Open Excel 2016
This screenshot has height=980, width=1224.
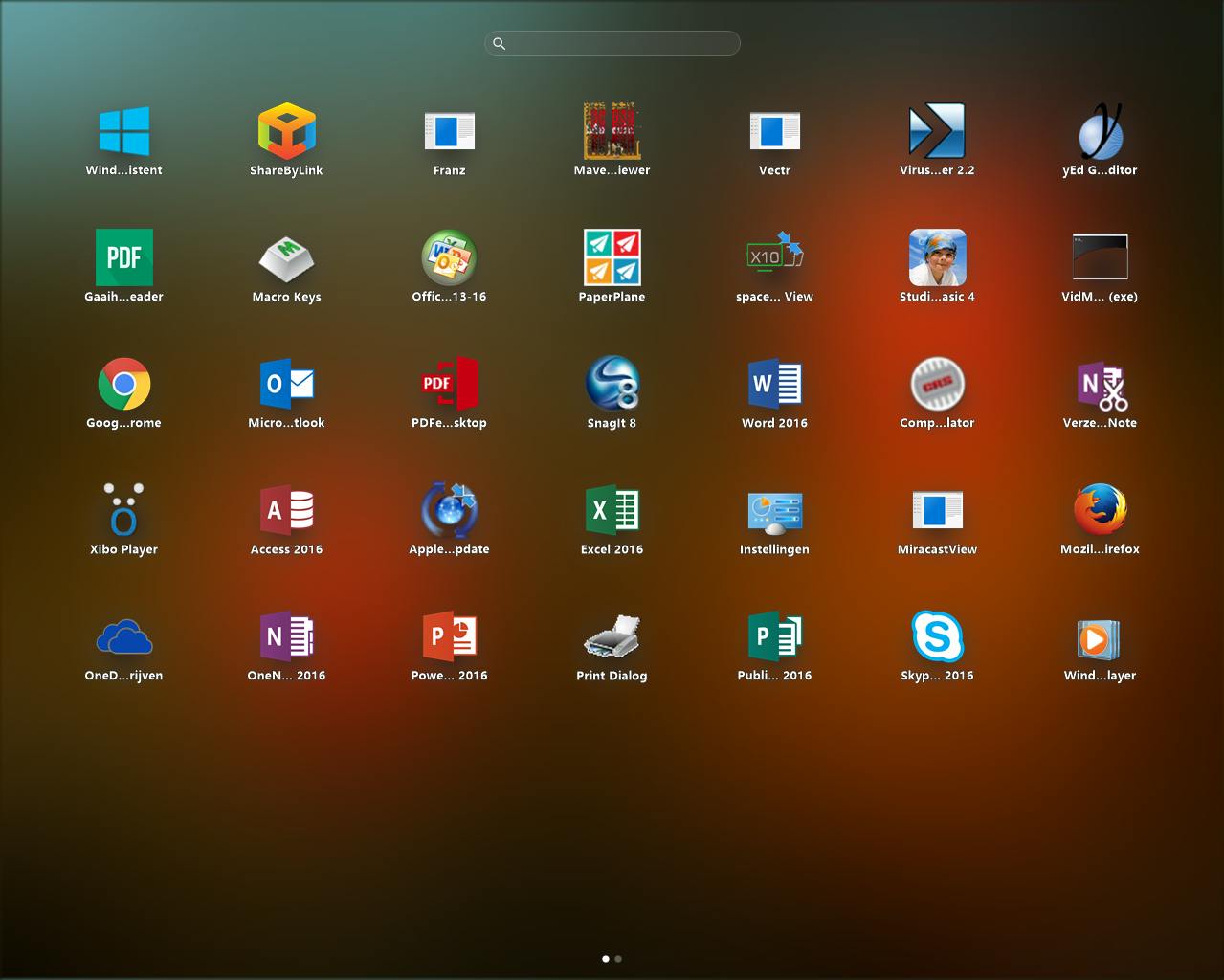[x=612, y=509]
